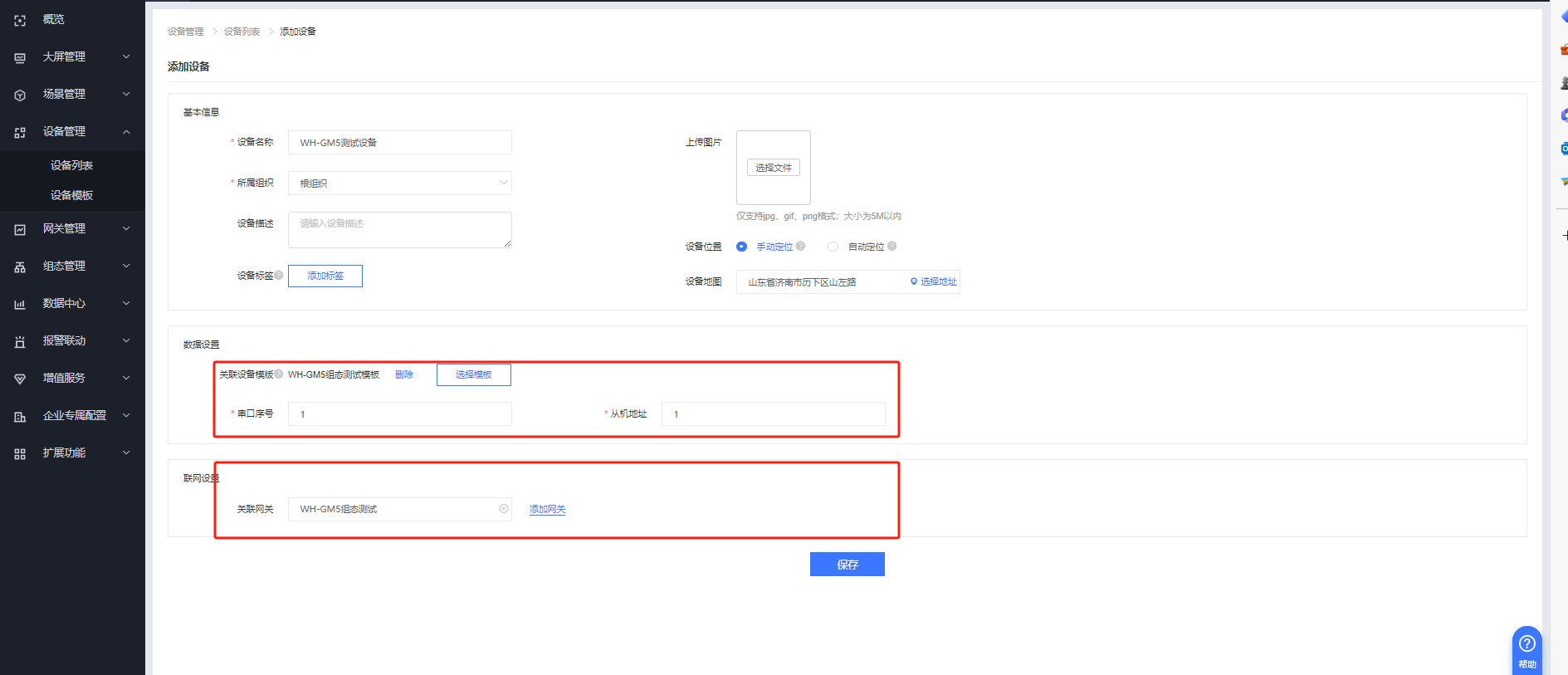The width and height of the screenshot is (1568, 675).
Task: Select the 手动定位 radio option
Action: pos(742,247)
